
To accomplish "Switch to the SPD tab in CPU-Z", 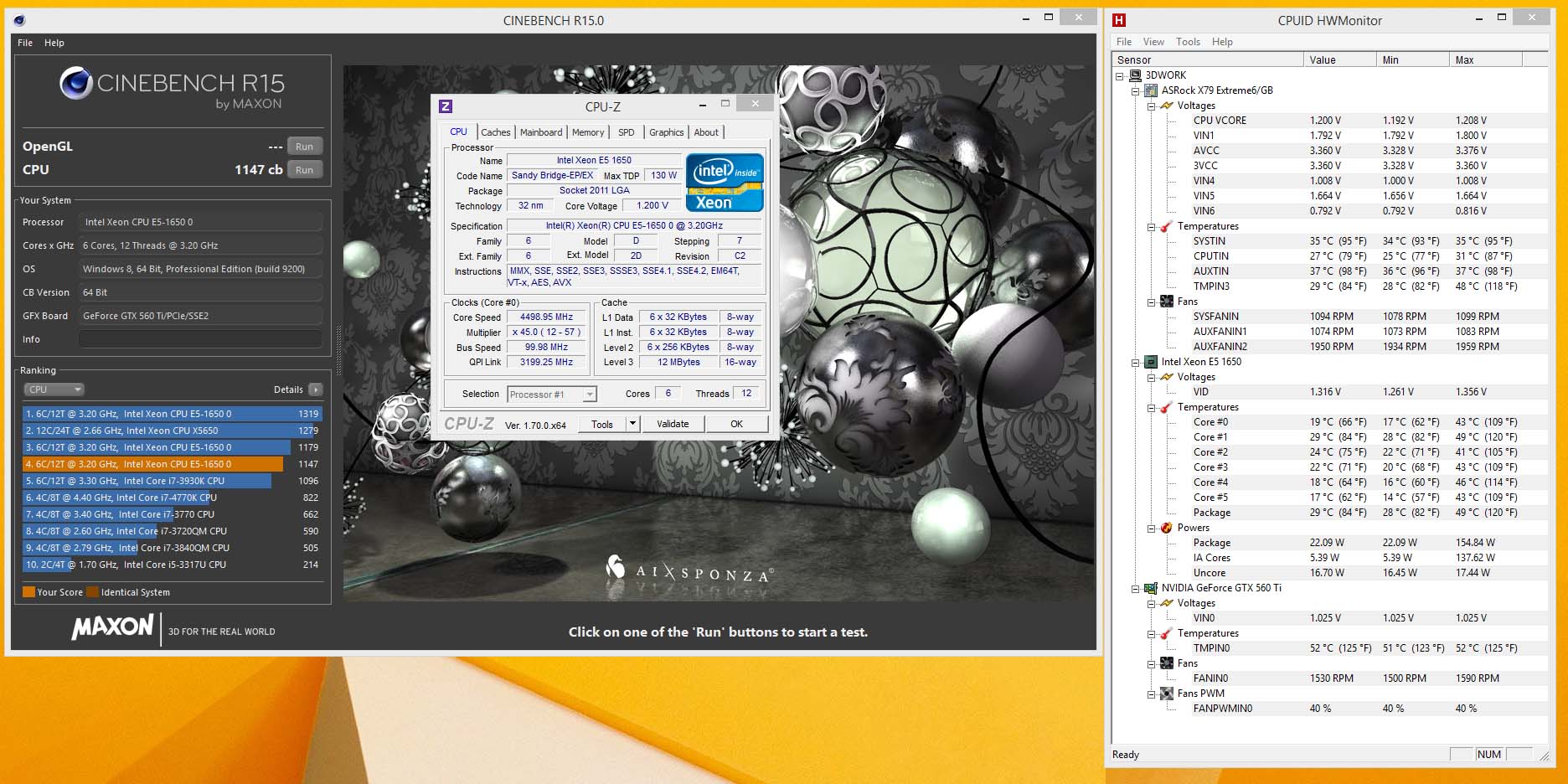I will pos(627,132).
